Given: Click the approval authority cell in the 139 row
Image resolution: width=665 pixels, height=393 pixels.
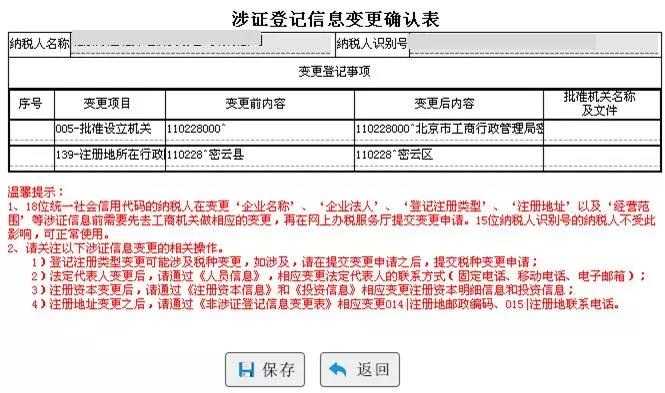Looking at the screenshot, I should point(601,158).
